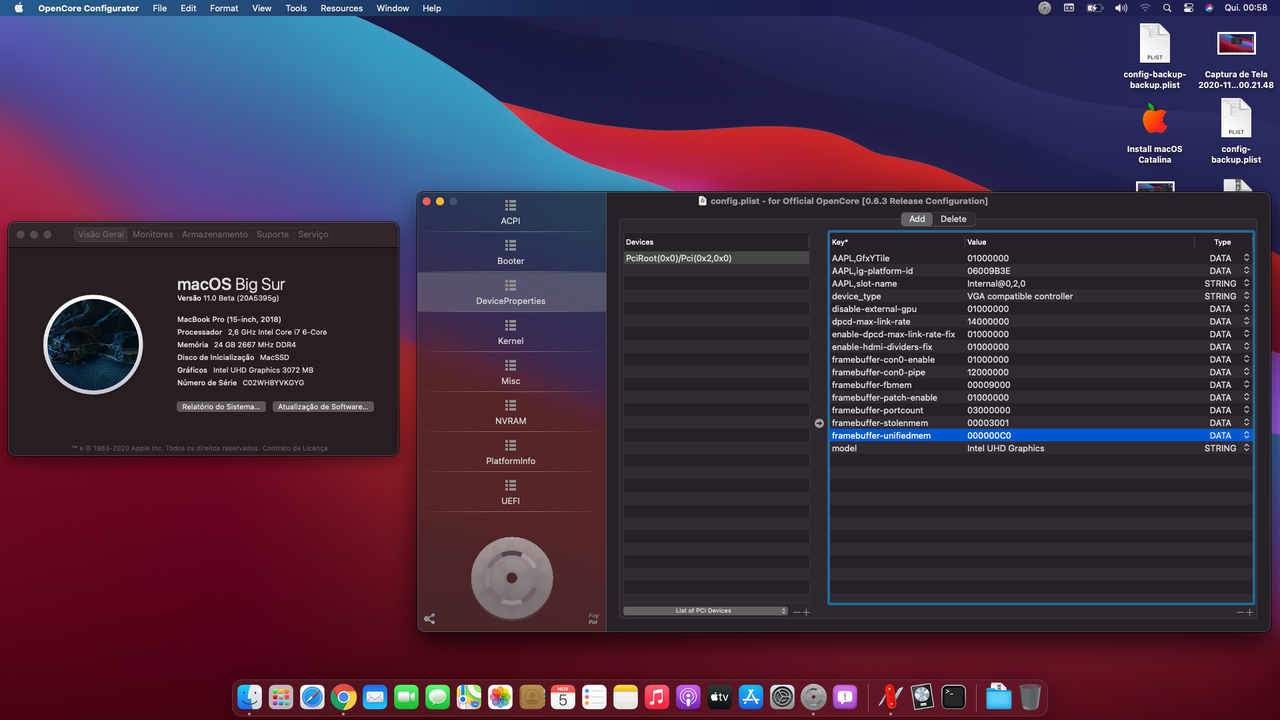1280x720 pixels.
Task: Click plus button beside List of PCI Devices
Action: pyautogui.click(x=806, y=611)
